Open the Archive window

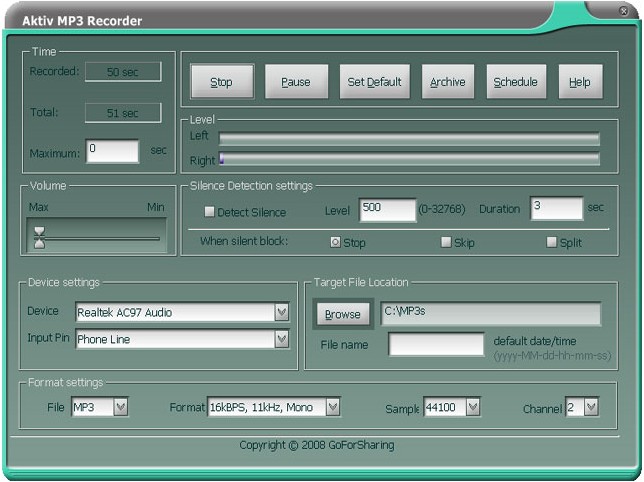click(x=448, y=81)
